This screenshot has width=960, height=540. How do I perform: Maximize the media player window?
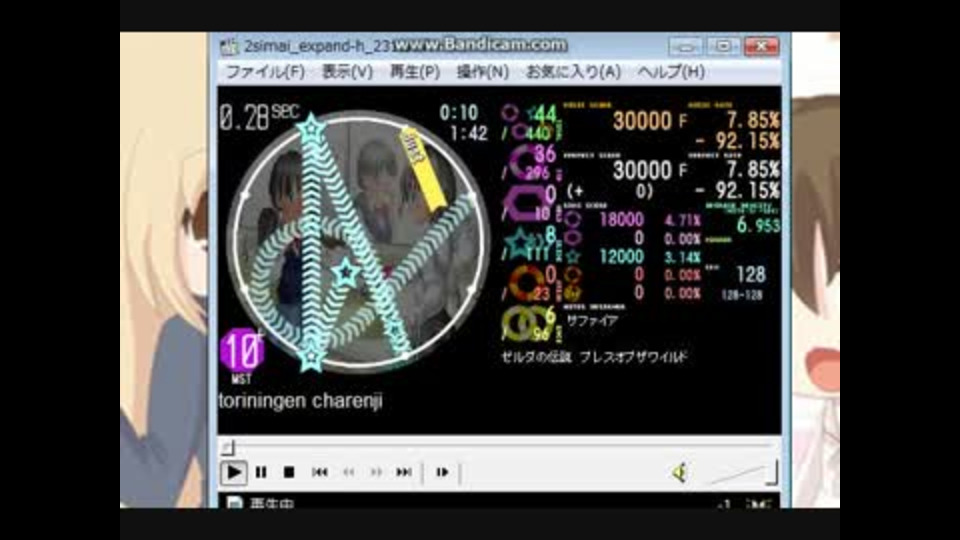[723, 47]
